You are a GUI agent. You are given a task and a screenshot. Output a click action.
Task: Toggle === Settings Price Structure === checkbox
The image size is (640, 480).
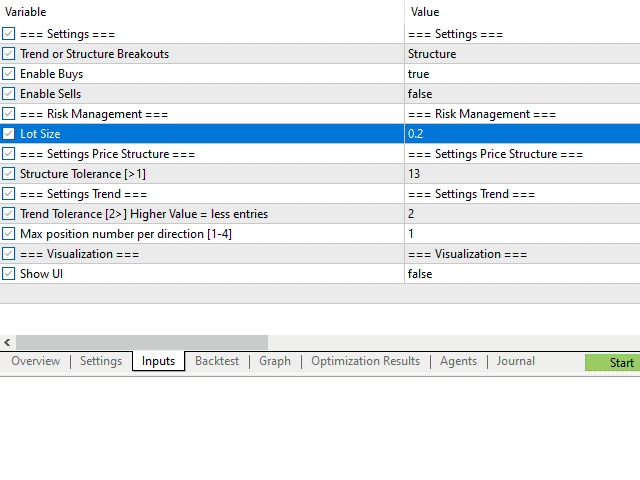[9, 153]
